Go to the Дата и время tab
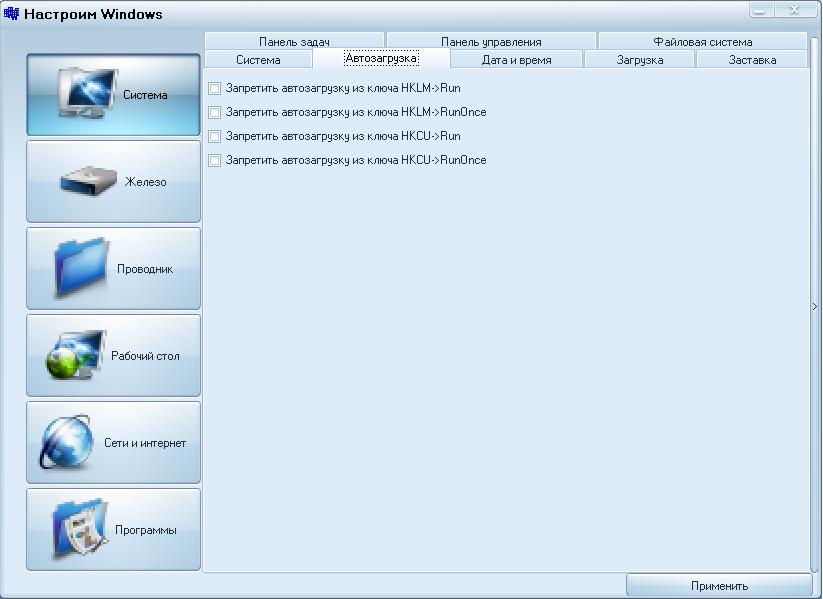This screenshot has width=823, height=599. pos(516,59)
